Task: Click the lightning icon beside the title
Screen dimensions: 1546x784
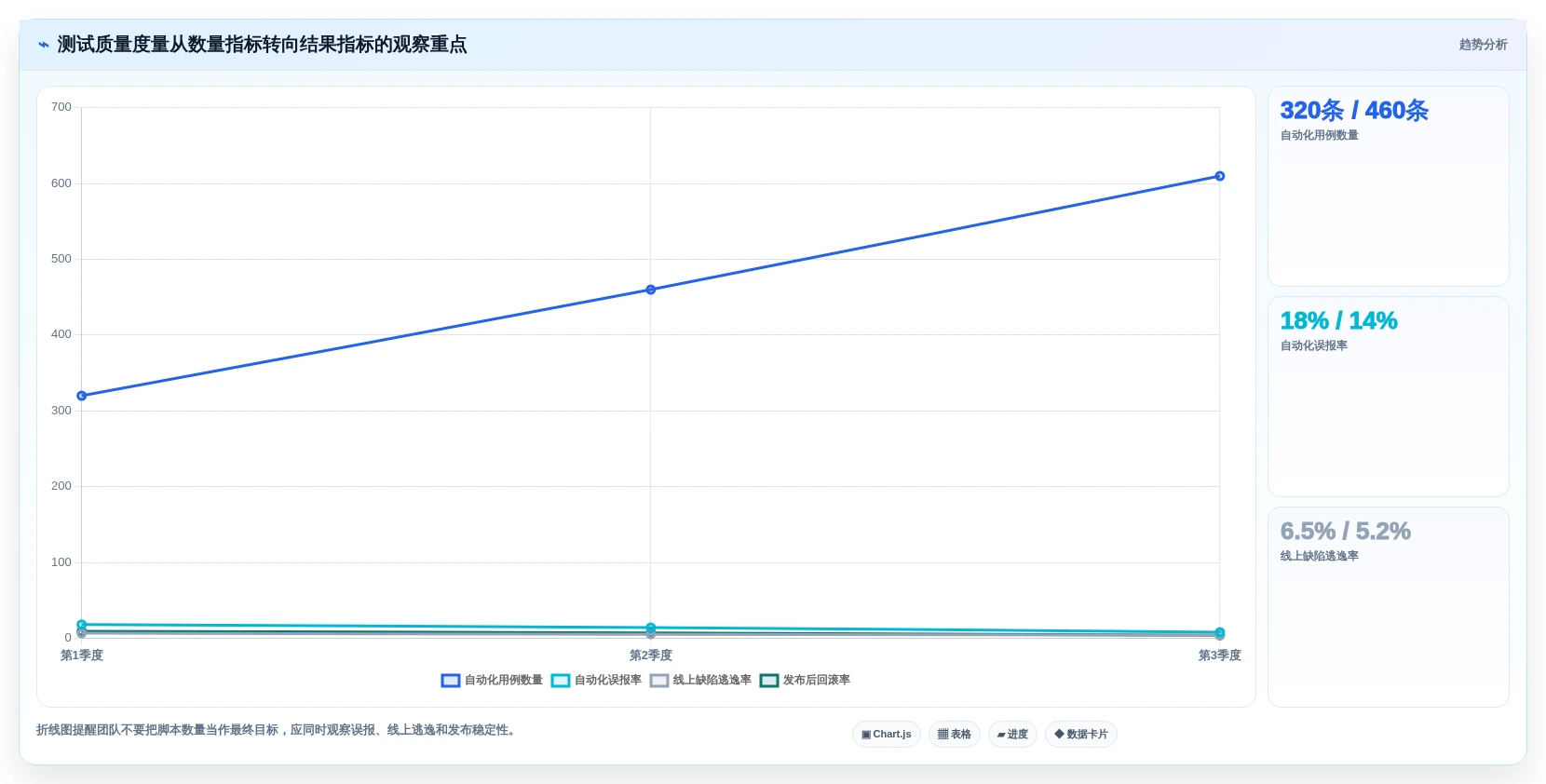Action: coord(43,45)
